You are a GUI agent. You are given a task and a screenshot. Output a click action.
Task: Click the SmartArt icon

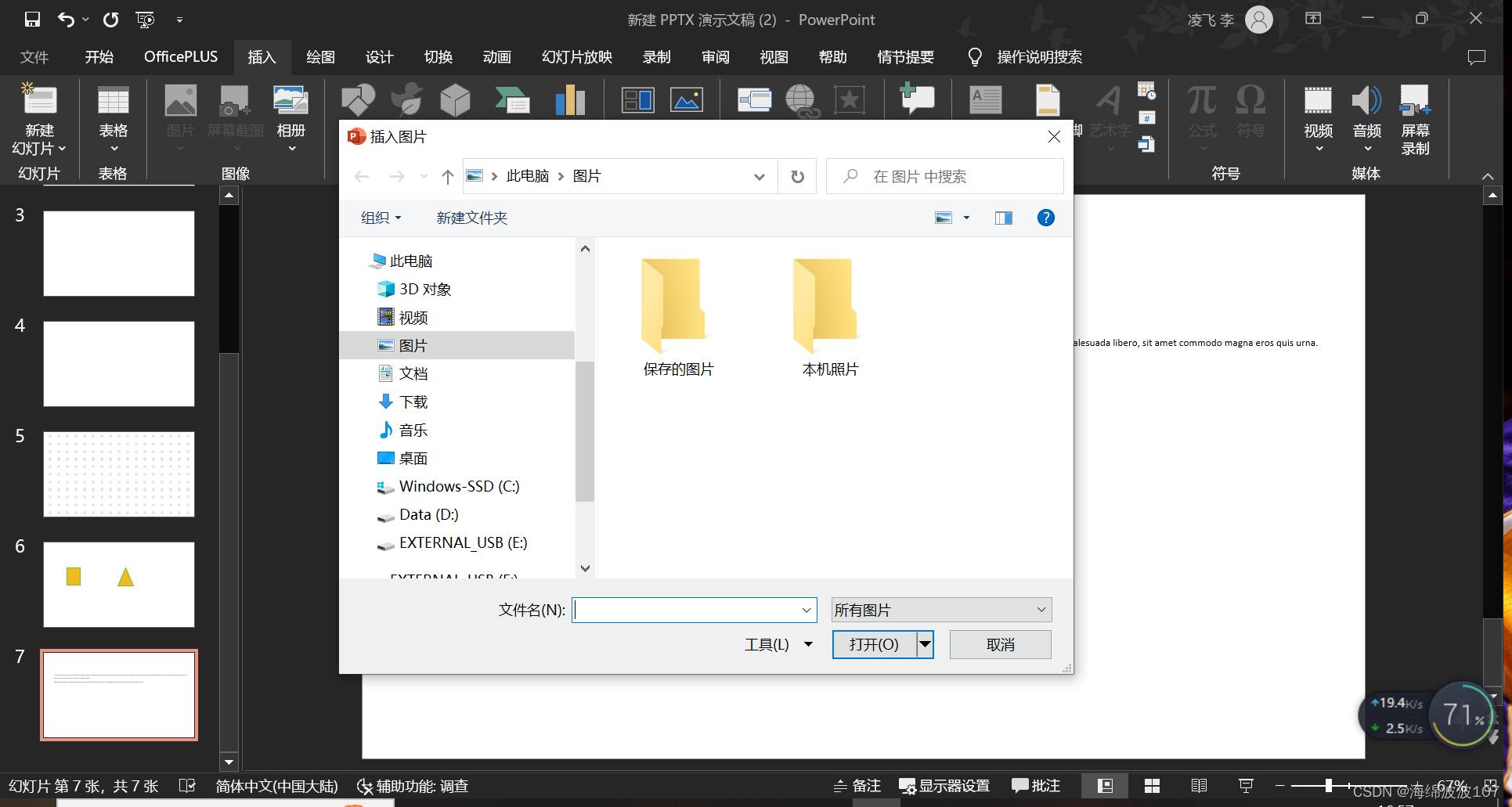[512, 100]
